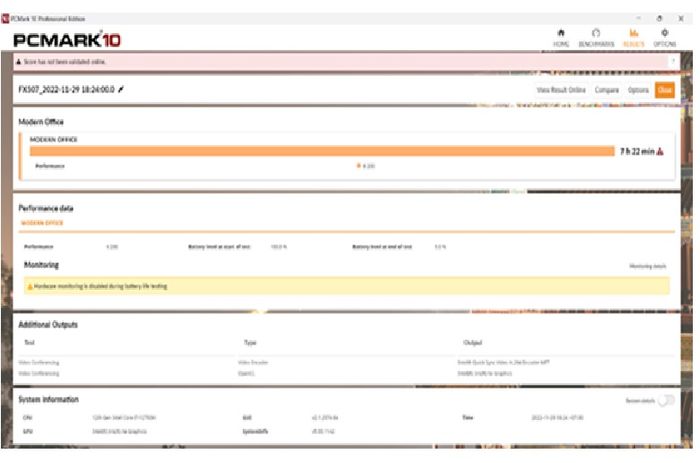700x463 pixels.
Task: Click the first Video Conferencing row
Action: coord(39,363)
